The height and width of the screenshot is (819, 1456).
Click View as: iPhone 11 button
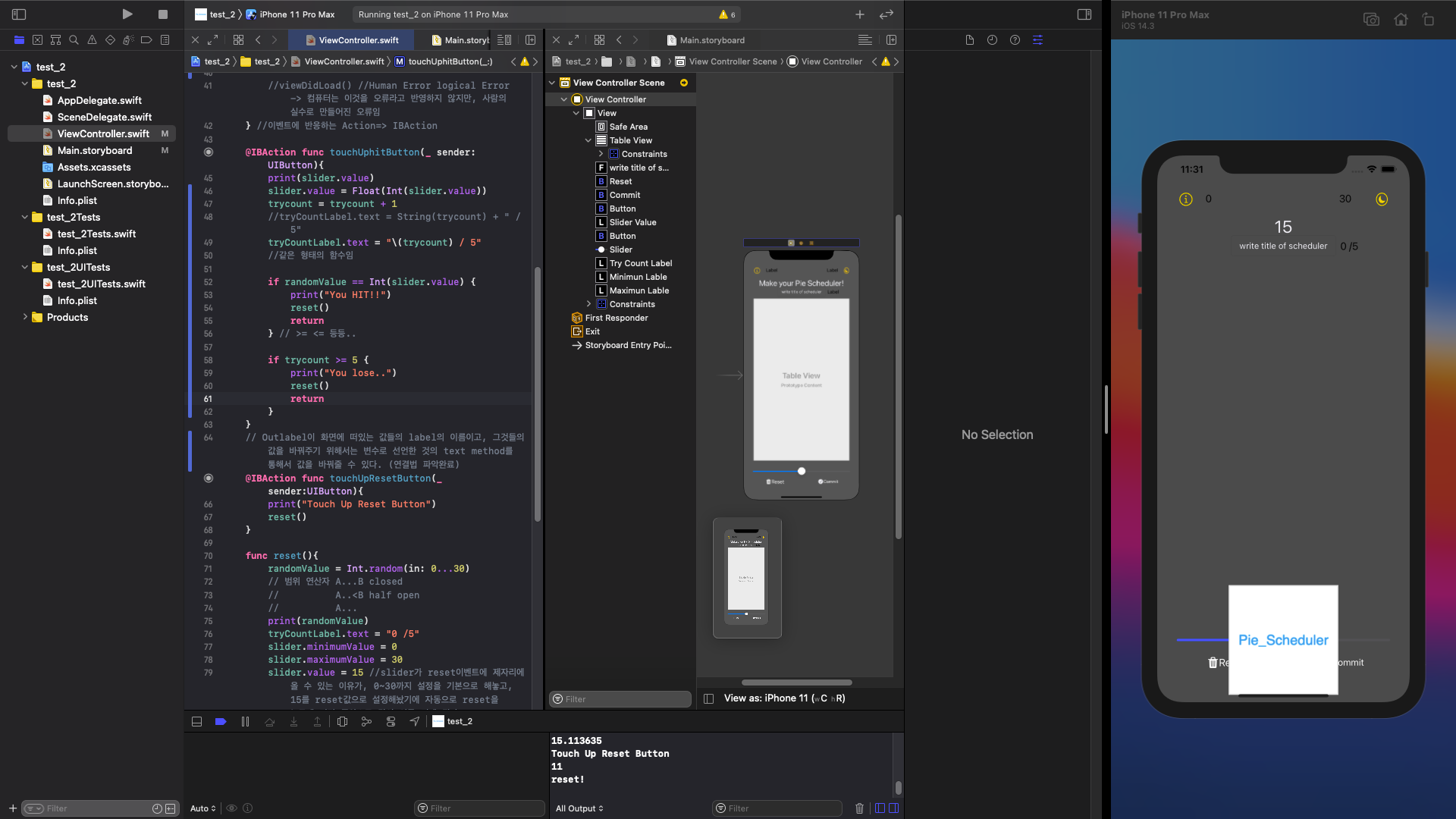pos(784,698)
